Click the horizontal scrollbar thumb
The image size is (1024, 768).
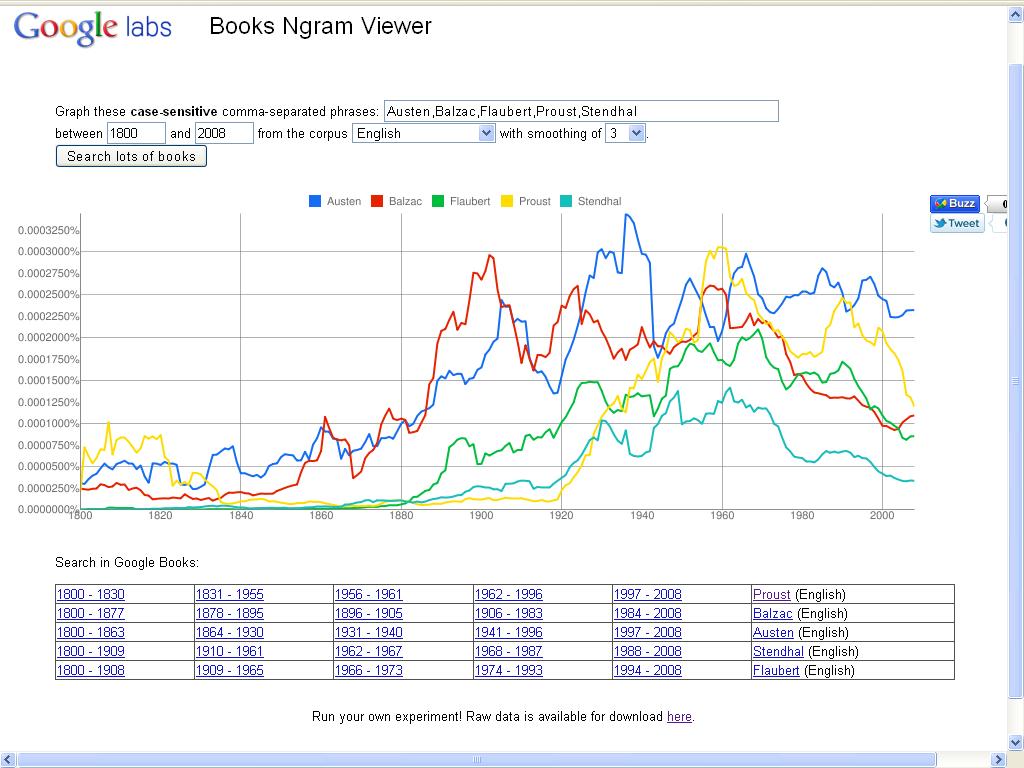tap(477, 760)
